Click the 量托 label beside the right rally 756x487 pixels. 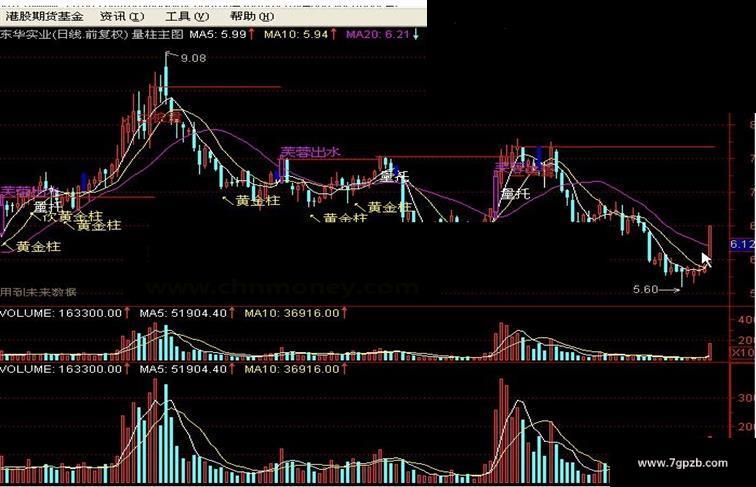(x=515, y=194)
